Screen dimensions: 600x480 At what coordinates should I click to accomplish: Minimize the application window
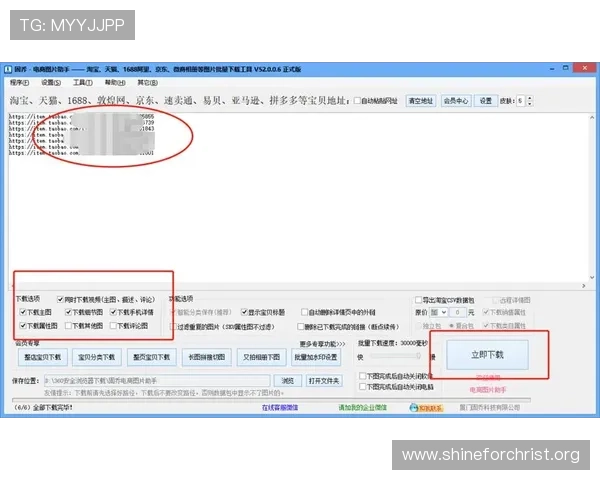(x=552, y=69)
